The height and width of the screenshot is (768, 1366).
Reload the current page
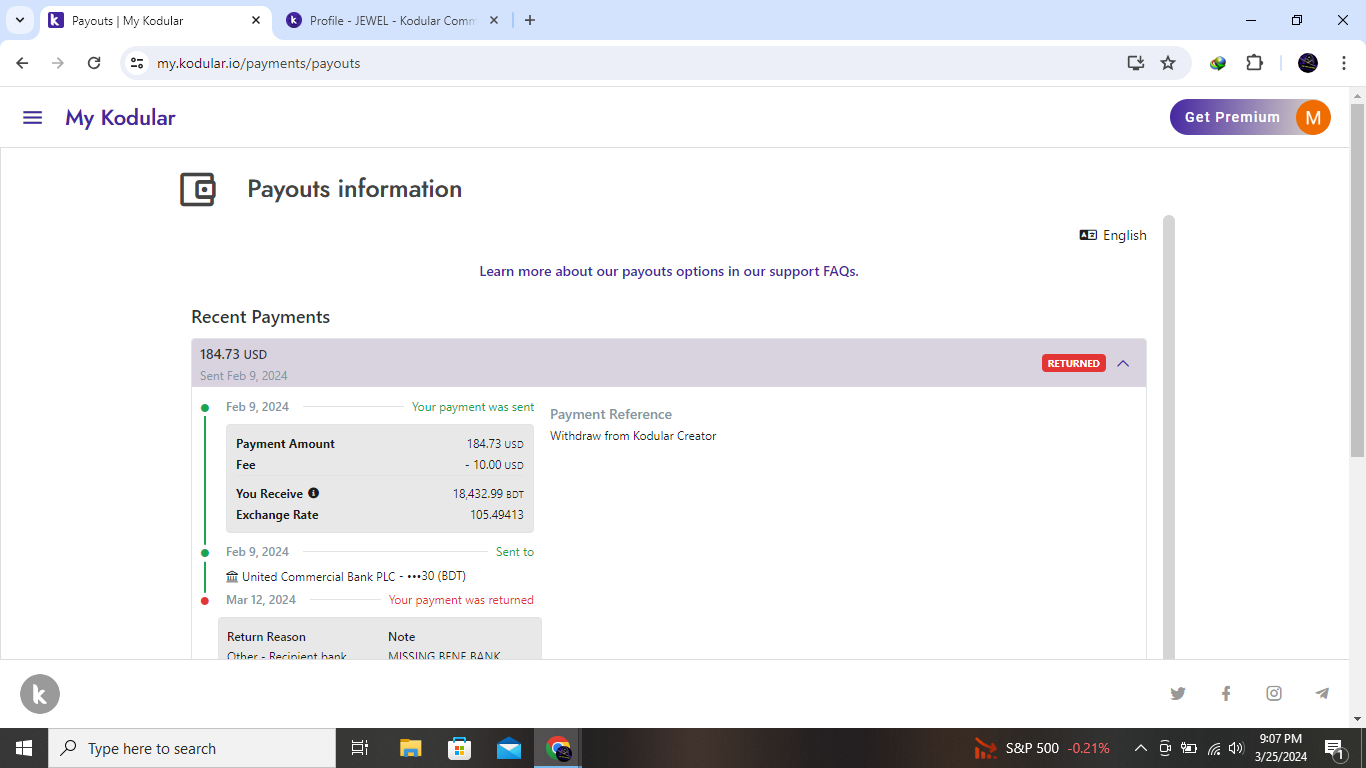point(94,63)
